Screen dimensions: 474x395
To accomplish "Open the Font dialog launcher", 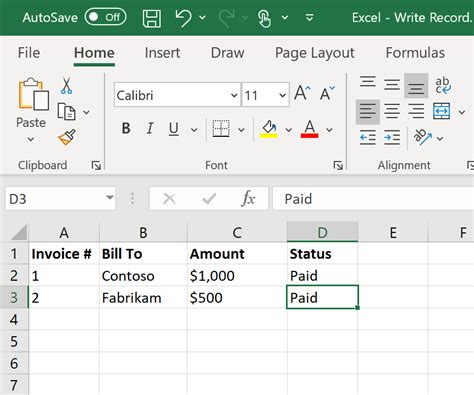I will 338,165.
